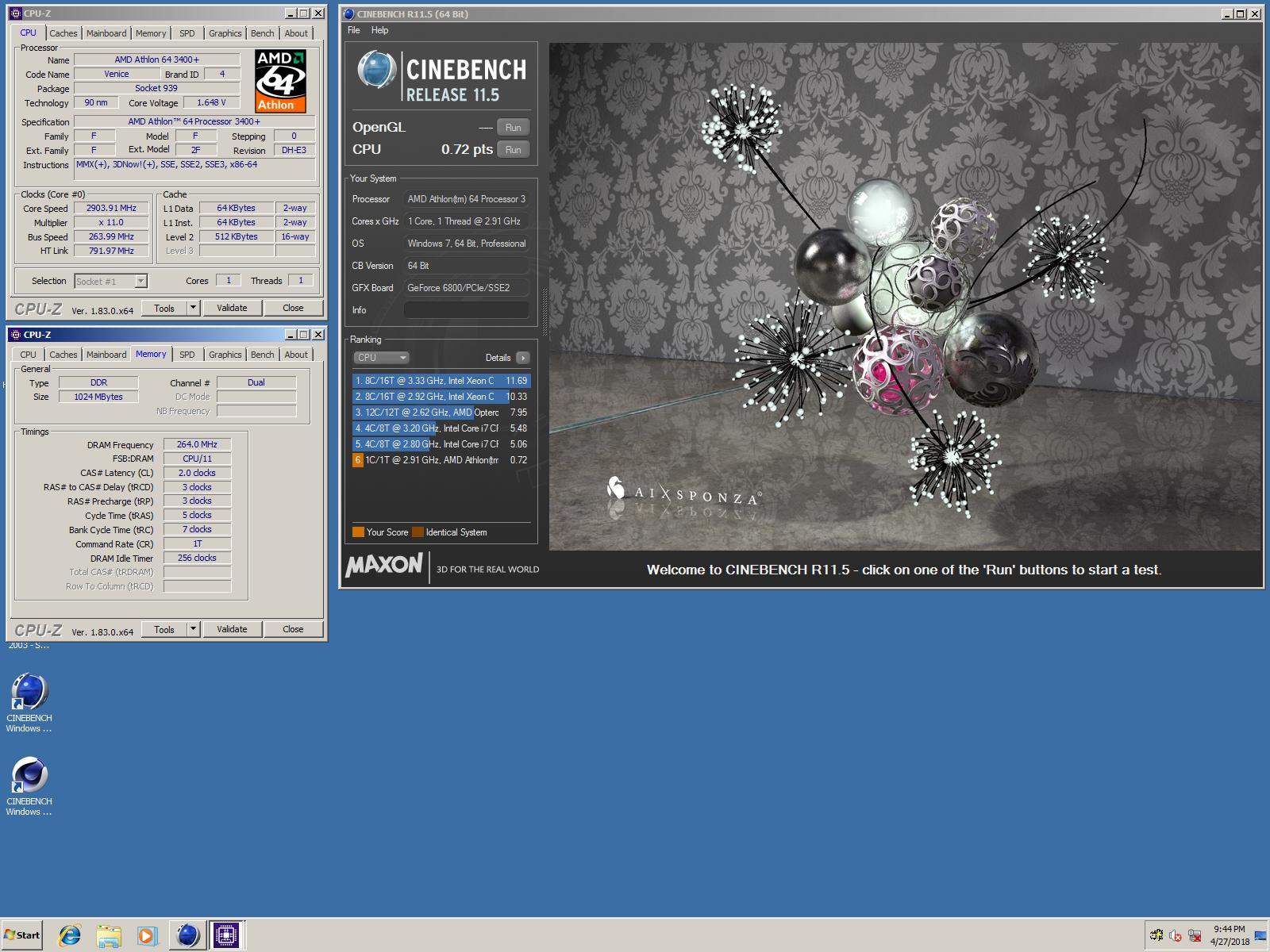1270x952 pixels.
Task: Open Windows Media Player taskbar icon
Action: (147, 935)
